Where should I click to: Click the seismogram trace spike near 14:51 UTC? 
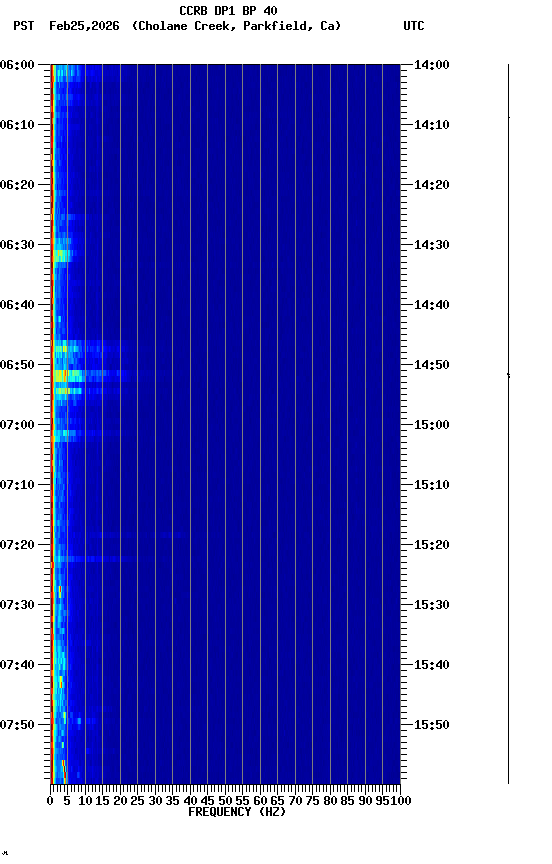pyautogui.click(x=508, y=375)
